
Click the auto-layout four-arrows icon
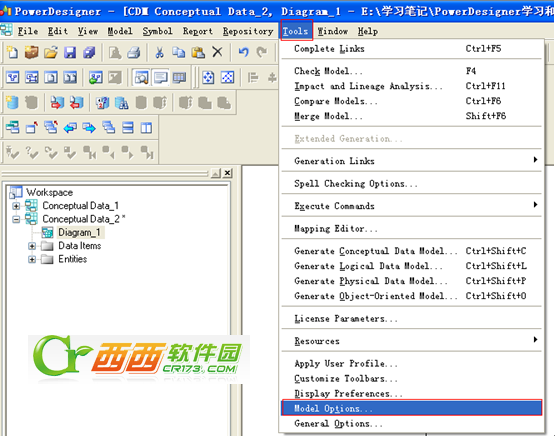[208, 78]
